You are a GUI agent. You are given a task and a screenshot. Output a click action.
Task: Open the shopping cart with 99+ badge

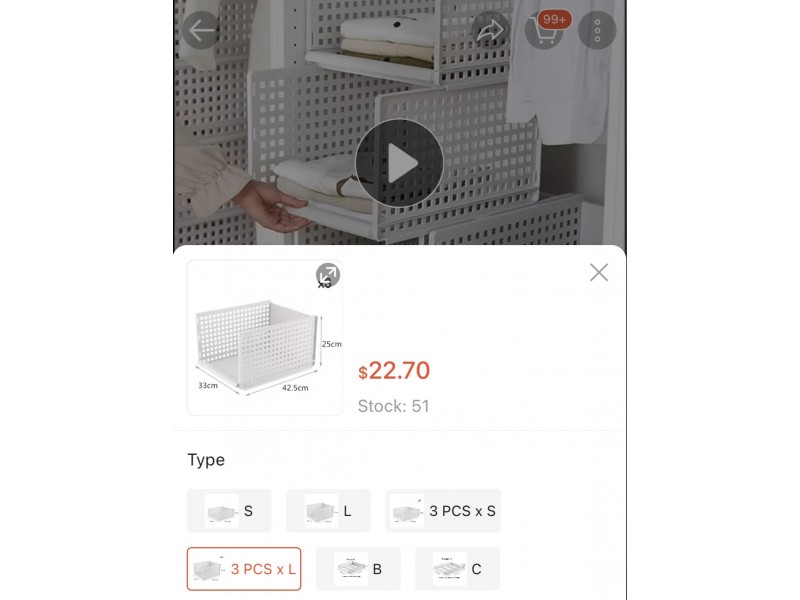tap(545, 30)
